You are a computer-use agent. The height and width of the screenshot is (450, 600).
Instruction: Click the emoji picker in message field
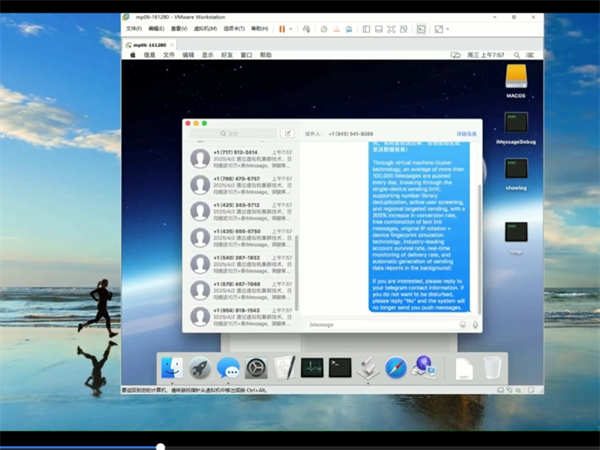pyautogui.click(x=462, y=324)
